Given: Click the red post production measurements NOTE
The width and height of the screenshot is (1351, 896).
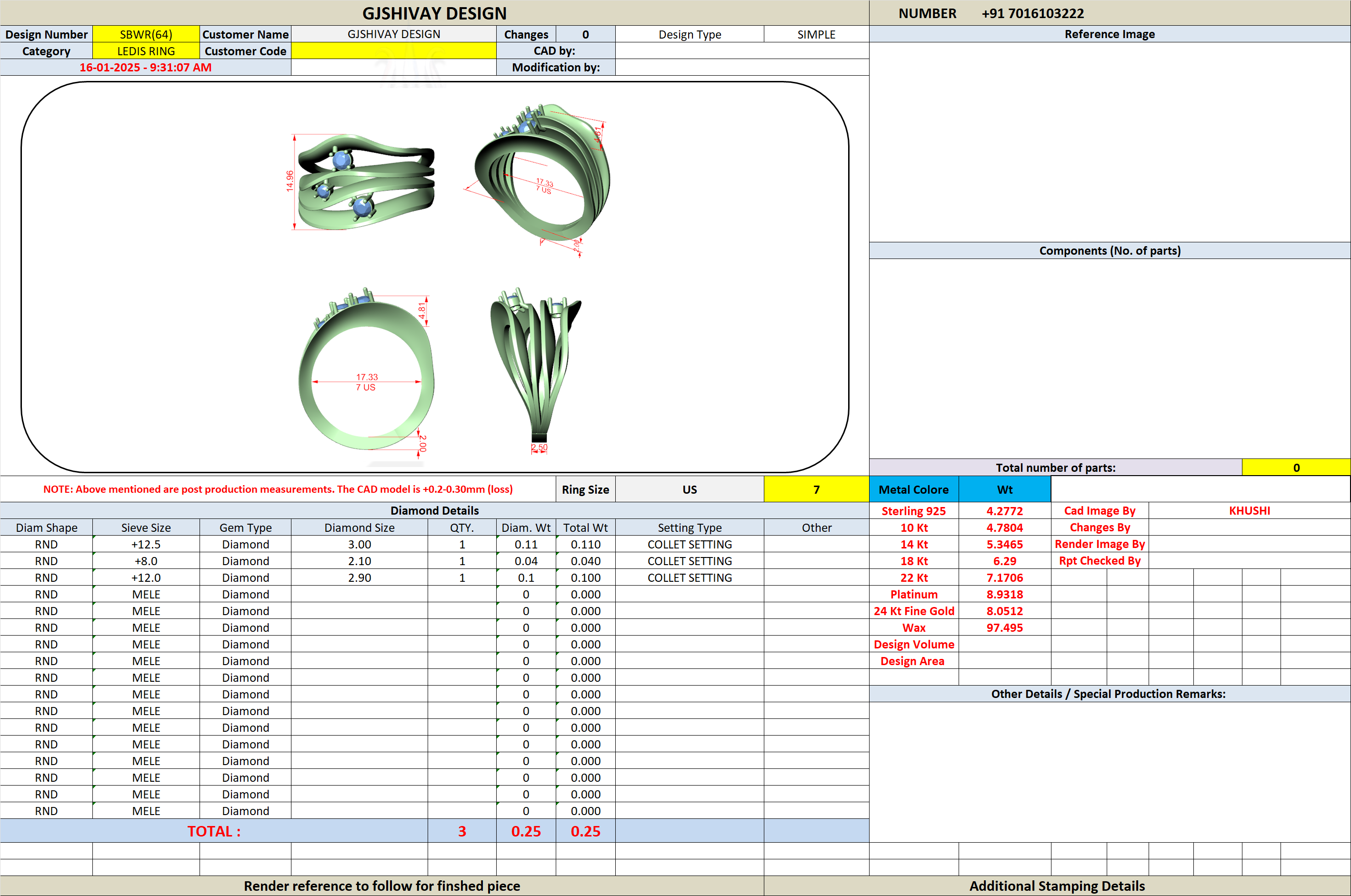Looking at the screenshot, I should click(278, 489).
